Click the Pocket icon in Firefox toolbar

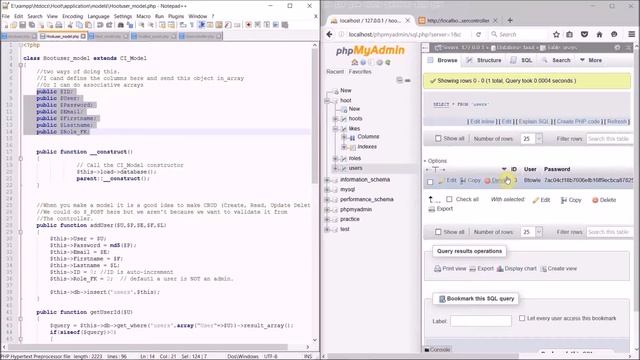(584, 34)
